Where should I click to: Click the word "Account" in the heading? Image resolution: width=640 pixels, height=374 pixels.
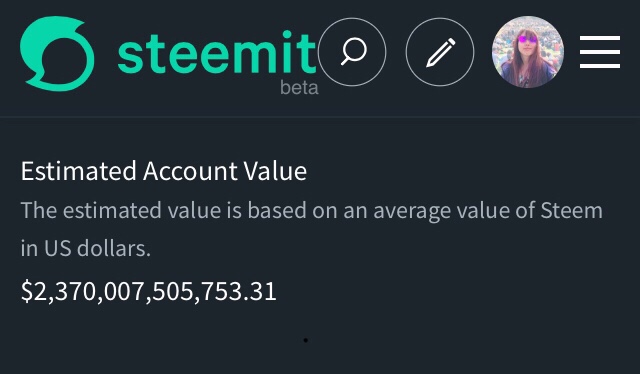190,171
